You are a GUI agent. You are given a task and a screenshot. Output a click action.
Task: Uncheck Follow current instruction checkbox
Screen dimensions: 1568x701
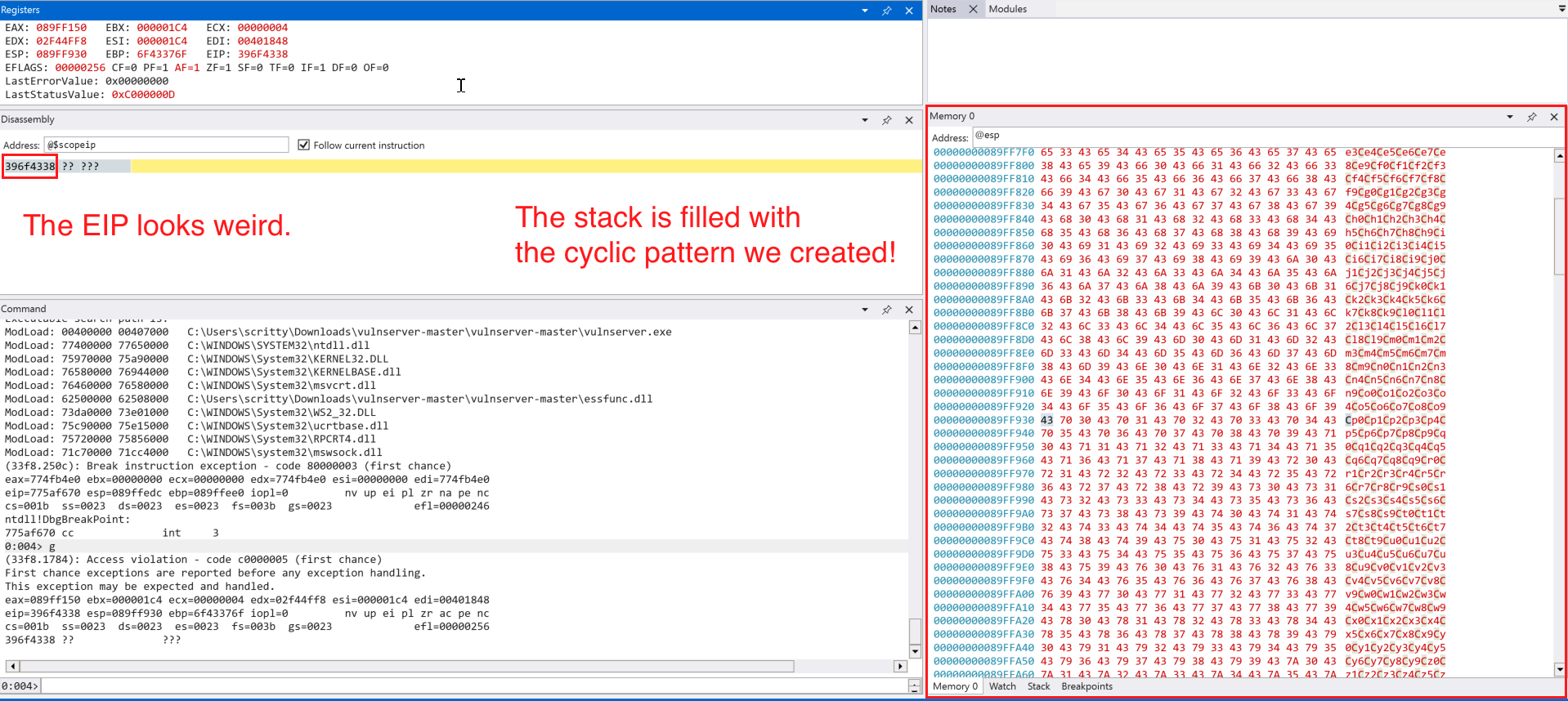pyautogui.click(x=304, y=145)
